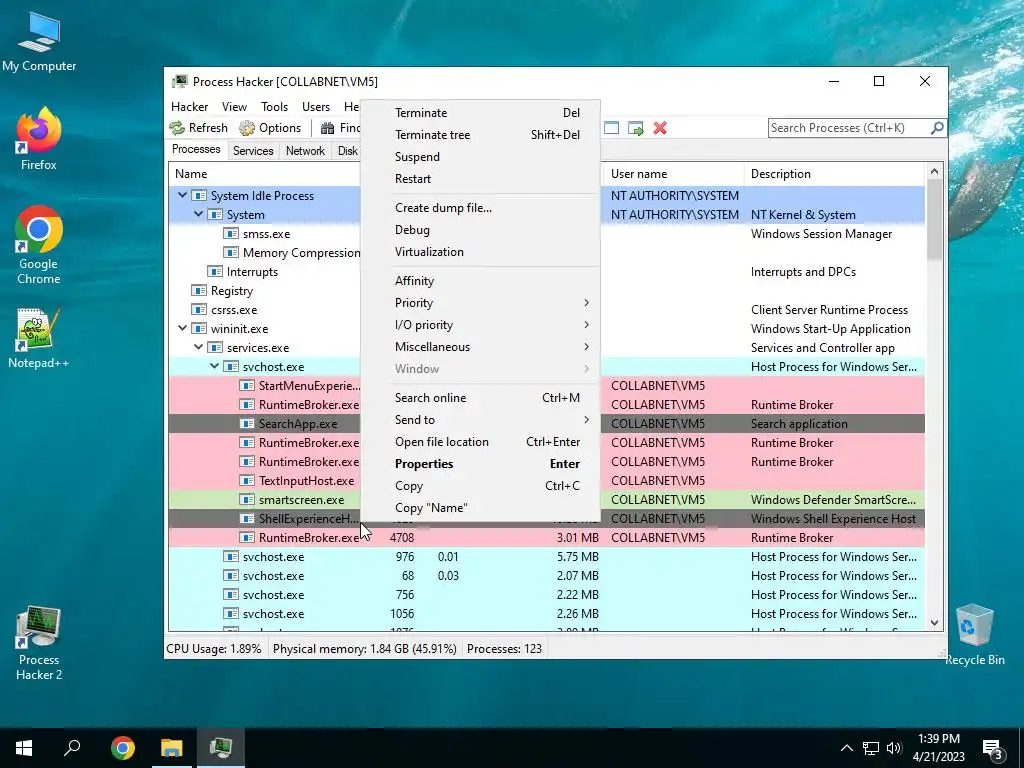Open Process Hacker 2 desktop shortcut

[39, 643]
